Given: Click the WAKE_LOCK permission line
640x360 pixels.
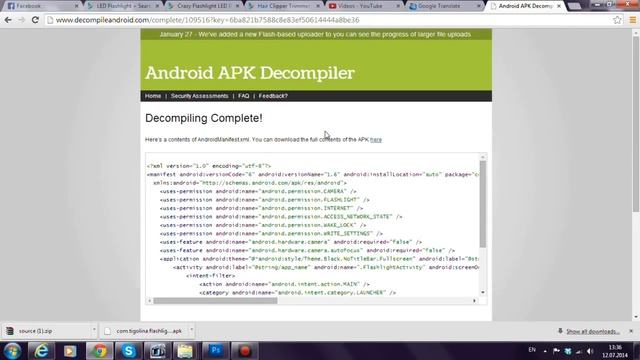Looking at the screenshot, I should point(263,225).
